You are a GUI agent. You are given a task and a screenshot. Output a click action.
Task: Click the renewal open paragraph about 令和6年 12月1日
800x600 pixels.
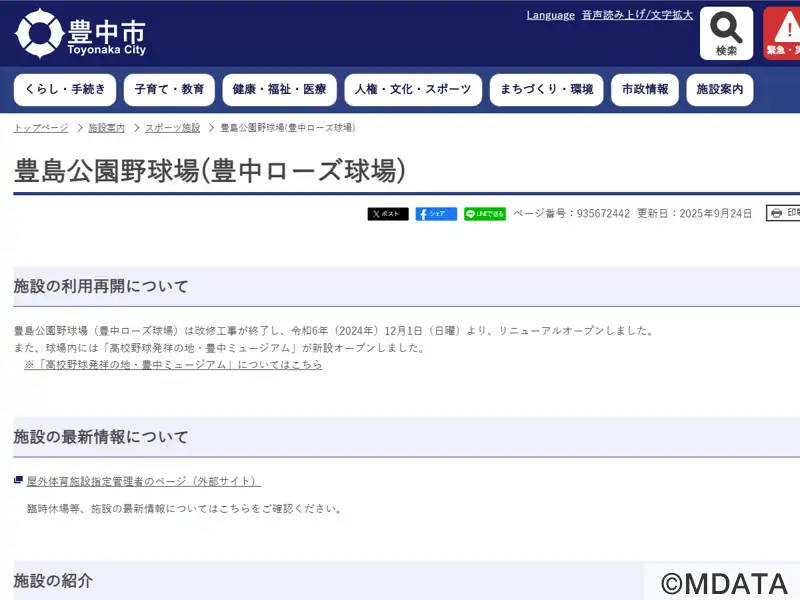click(x=334, y=331)
